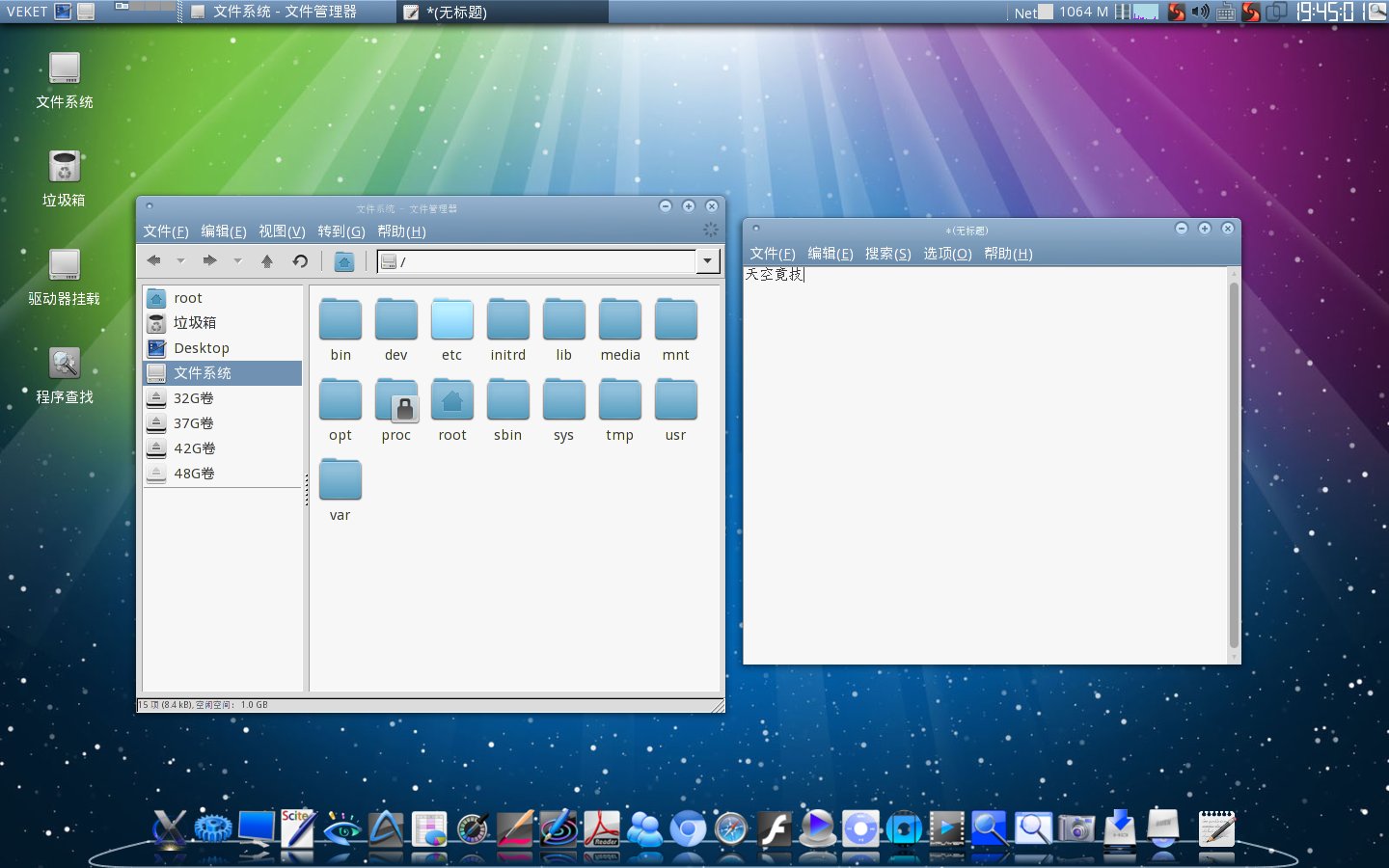This screenshot has width=1389, height=868.
Task: Click the 文件系统 desktop icon
Action: 65,80
